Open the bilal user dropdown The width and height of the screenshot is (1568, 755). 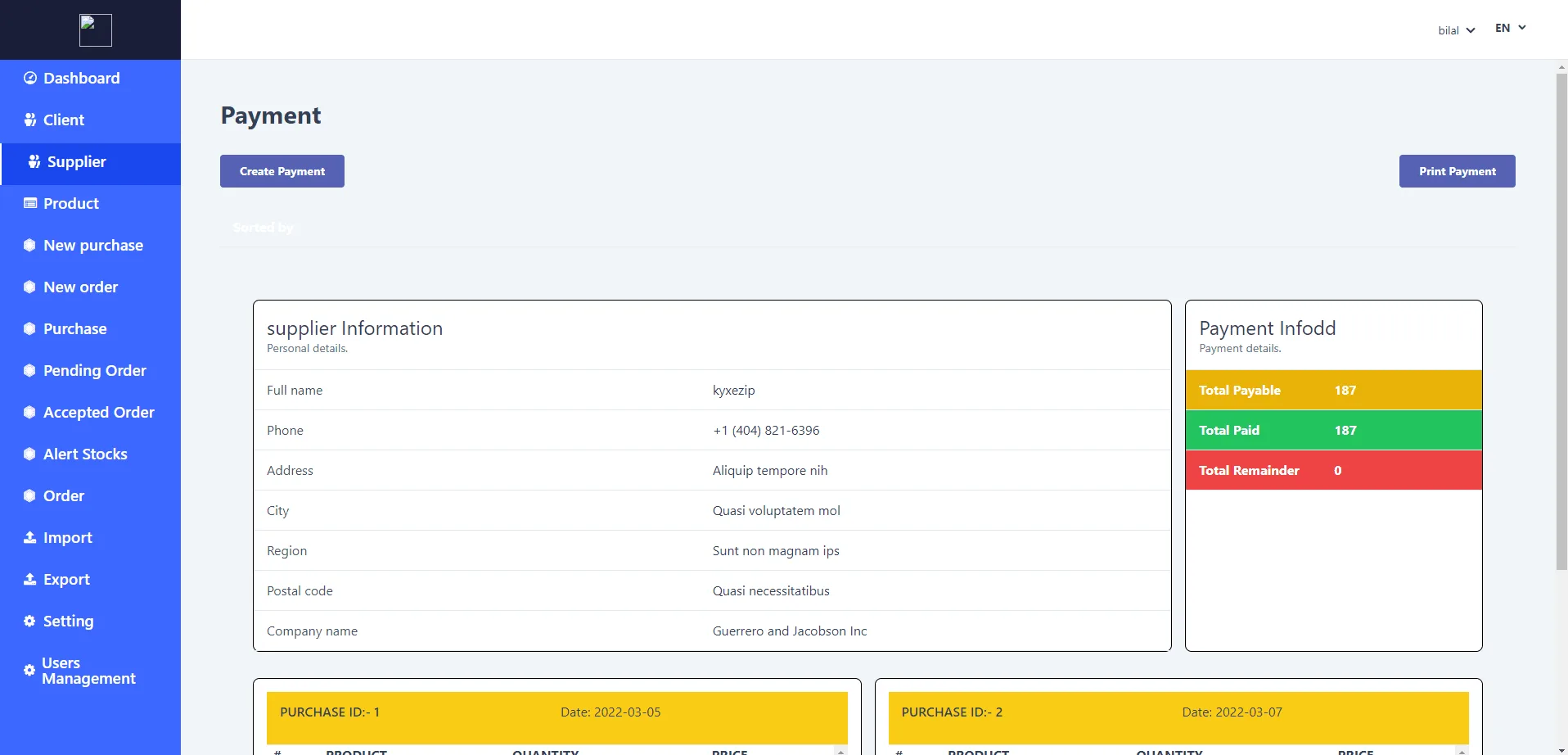(1457, 30)
